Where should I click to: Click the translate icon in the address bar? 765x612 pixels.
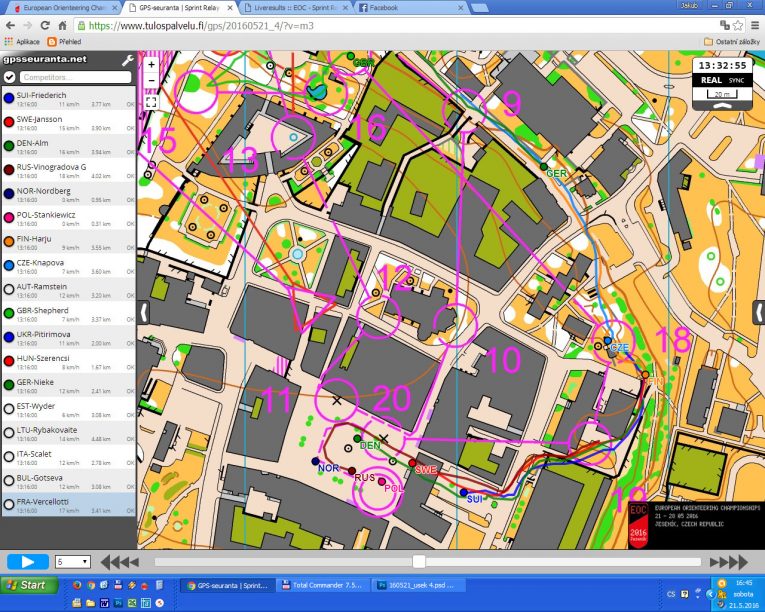725,25
